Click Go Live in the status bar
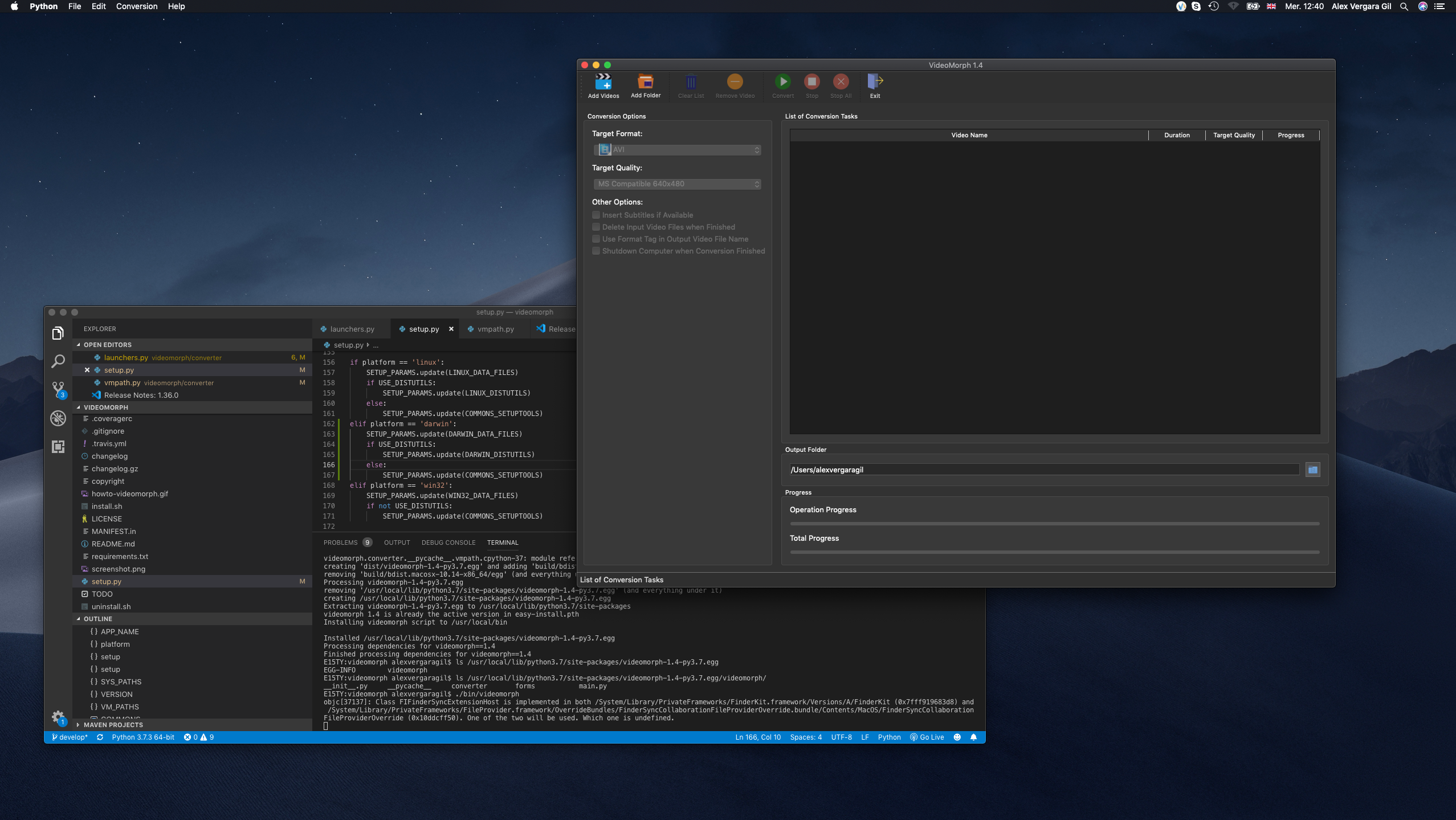 pyautogui.click(x=927, y=737)
